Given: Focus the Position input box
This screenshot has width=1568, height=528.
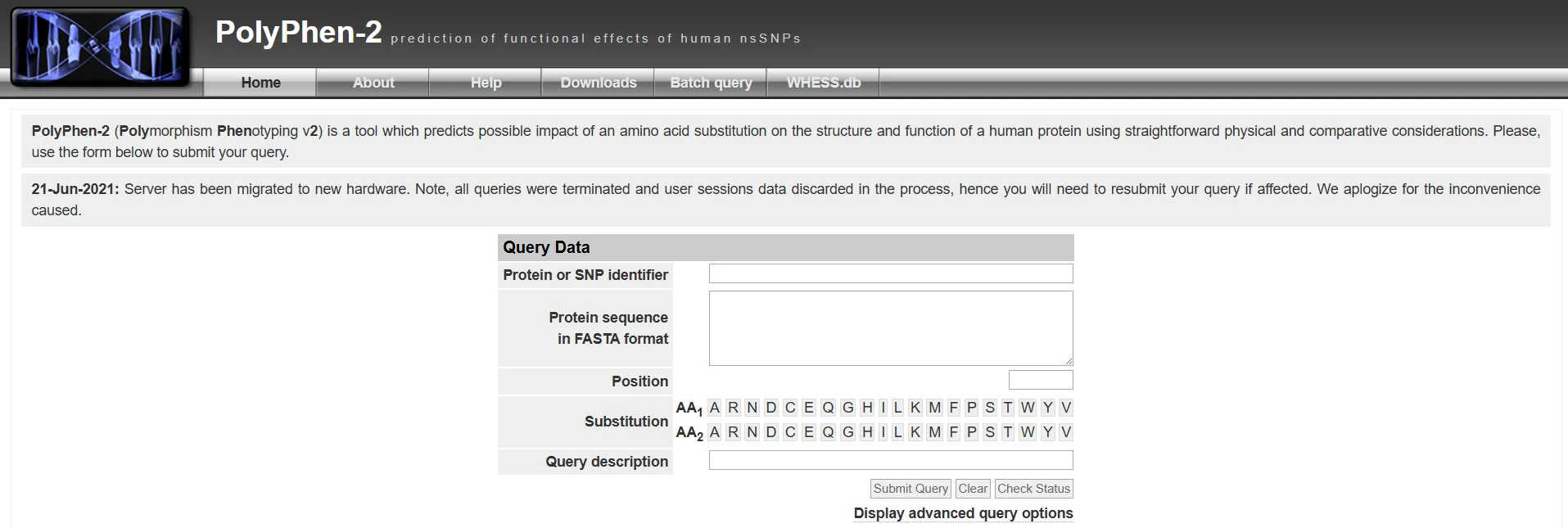Looking at the screenshot, I should 1040,380.
